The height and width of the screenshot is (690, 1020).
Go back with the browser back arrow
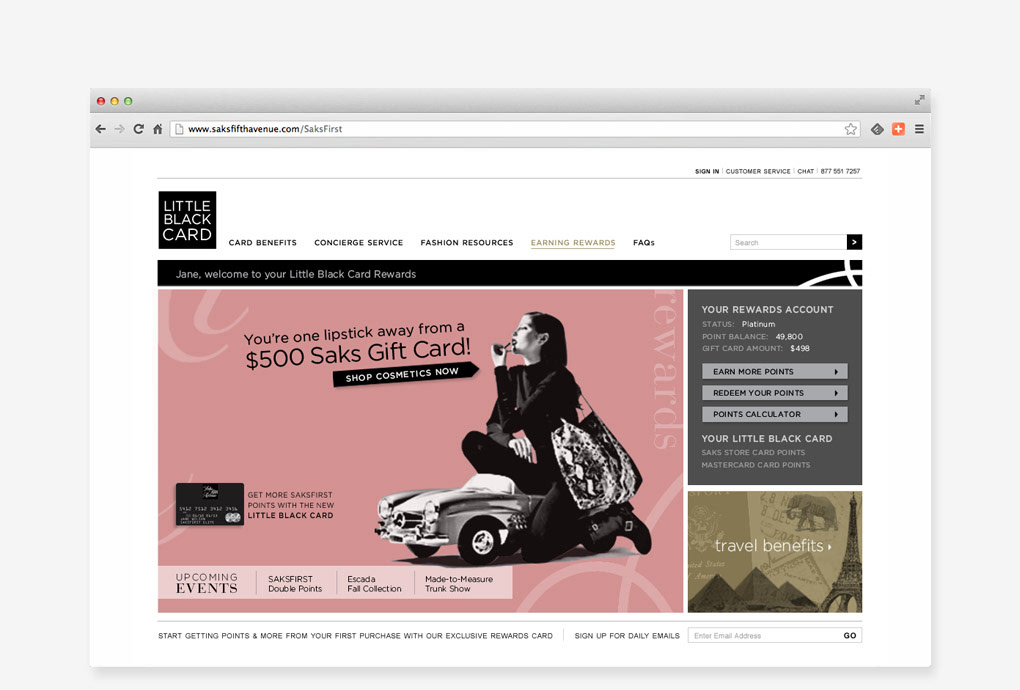pyautogui.click(x=100, y=129)
